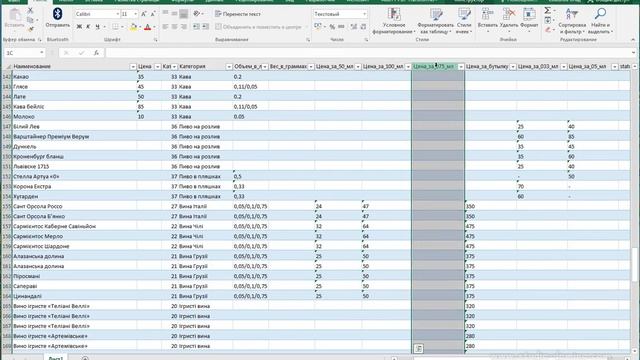Open Сортировка и фильтр
Viewport: 640px width, 360px height.
click(x=572, y=20)
